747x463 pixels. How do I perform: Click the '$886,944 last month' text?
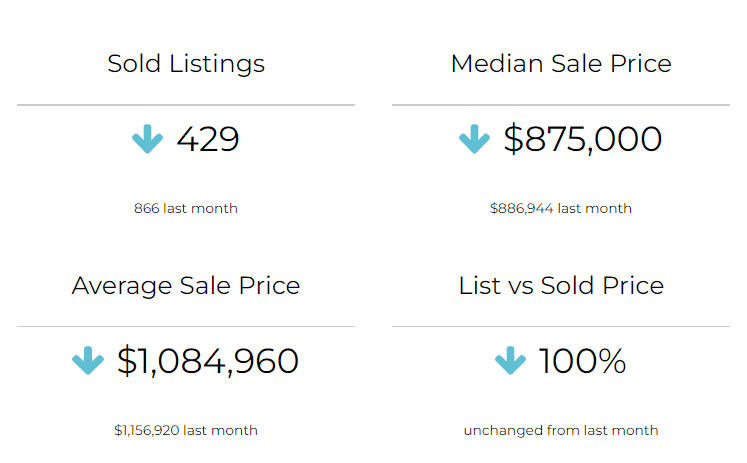click(561, 208)
